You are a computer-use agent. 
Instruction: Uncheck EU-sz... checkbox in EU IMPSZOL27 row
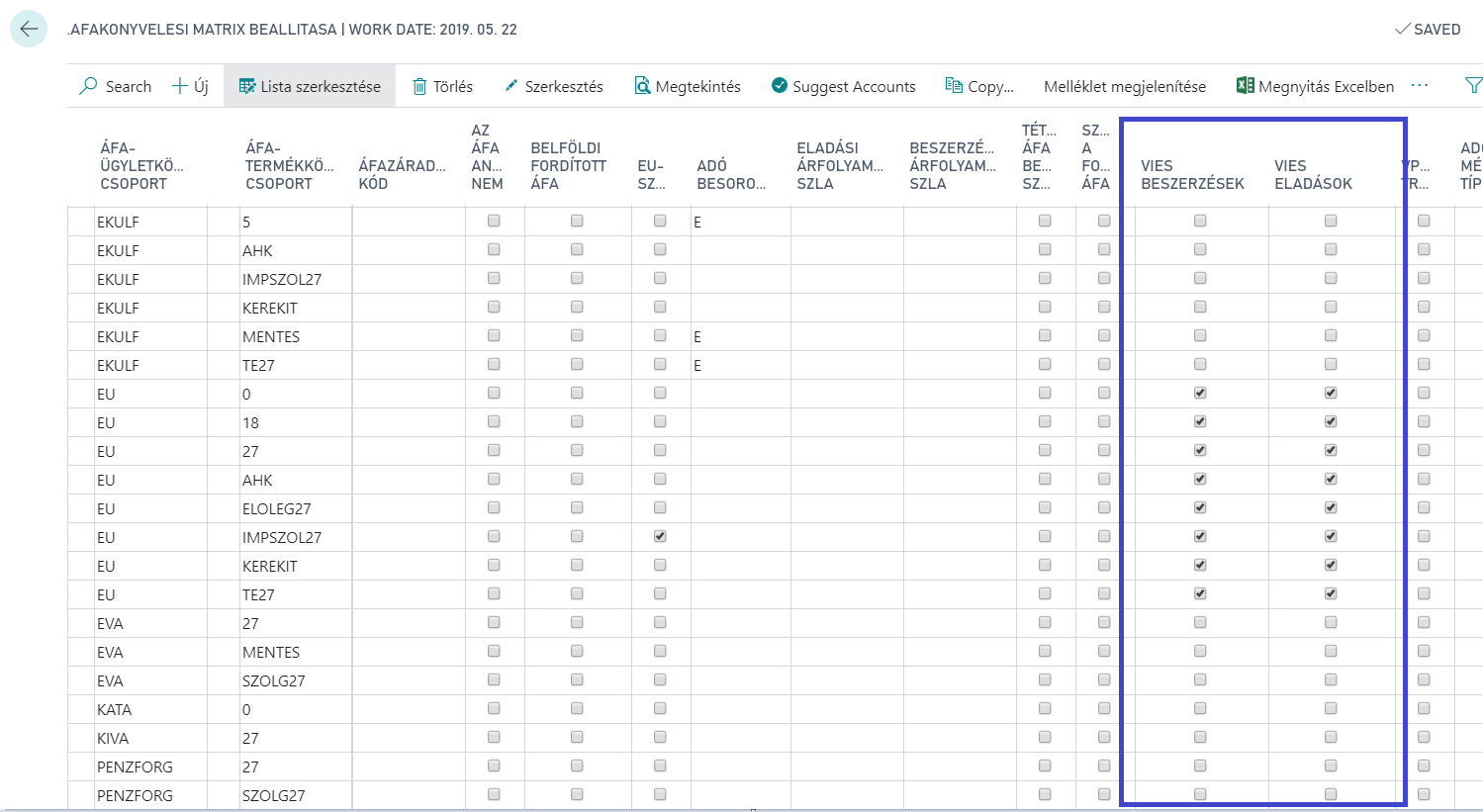(660, 537)
